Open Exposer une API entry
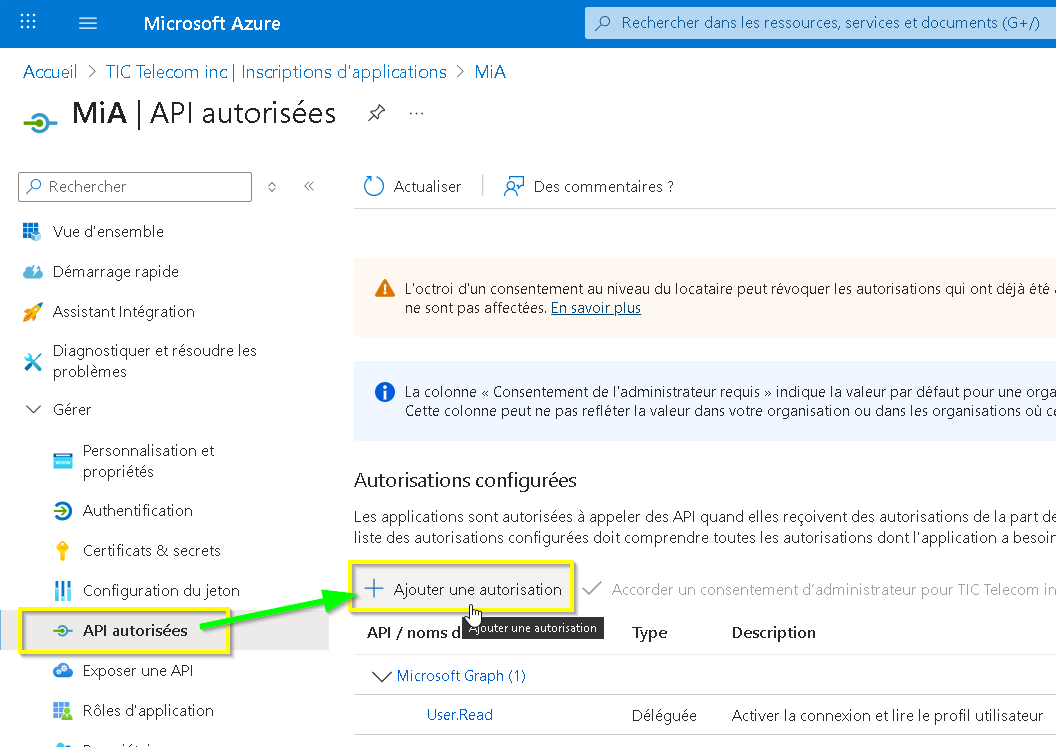Viewport: 1056px width, 747px height. click(x=138, y=670)
